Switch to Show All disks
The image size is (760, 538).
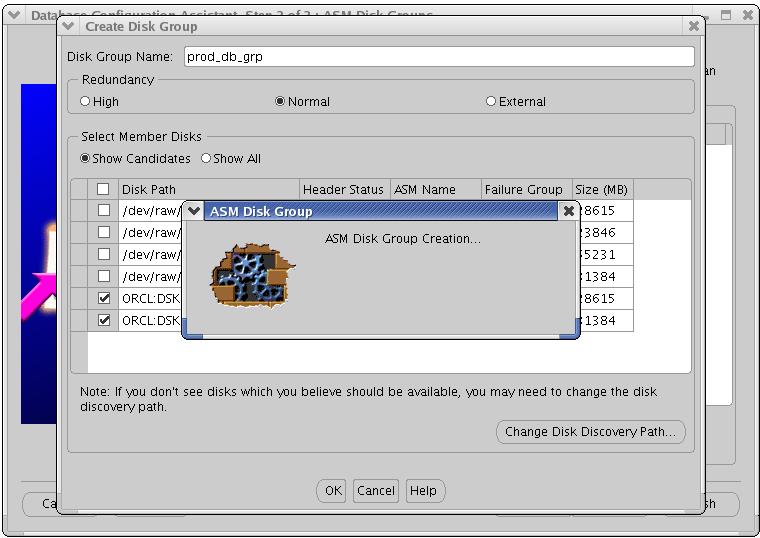coord(206,158)
